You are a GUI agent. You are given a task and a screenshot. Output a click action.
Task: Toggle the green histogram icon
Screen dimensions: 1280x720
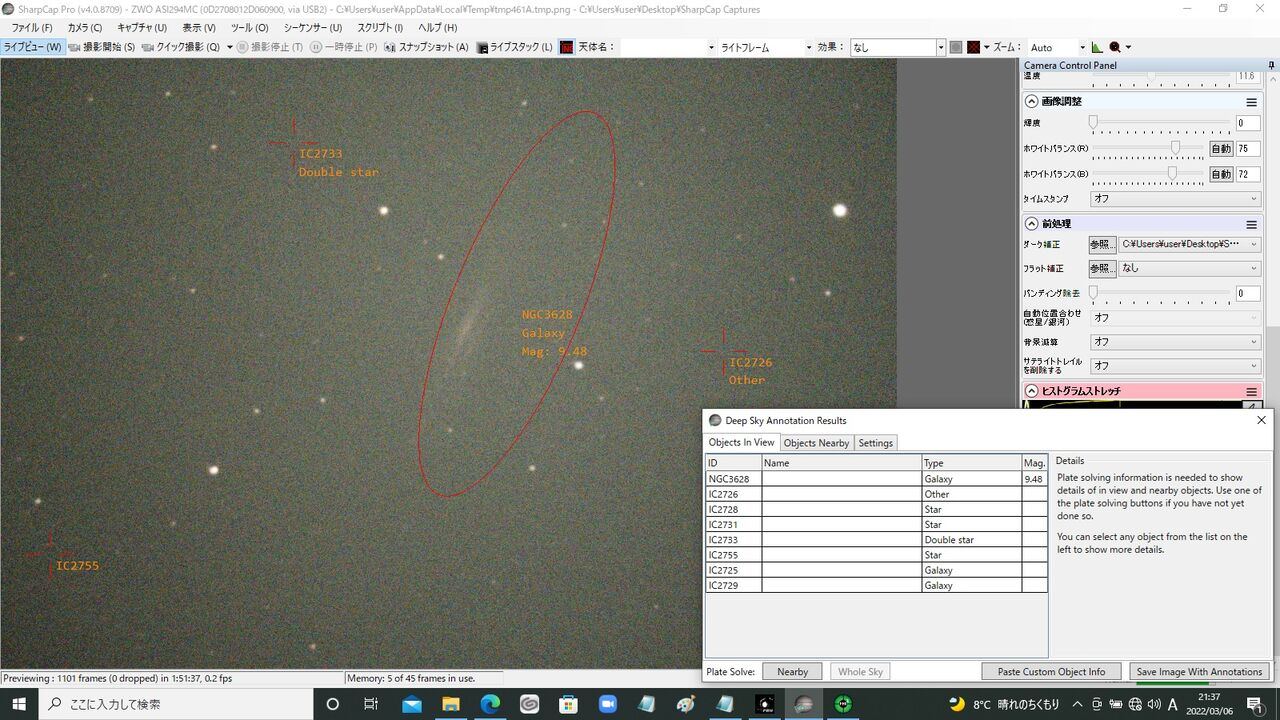(1097, 47)
